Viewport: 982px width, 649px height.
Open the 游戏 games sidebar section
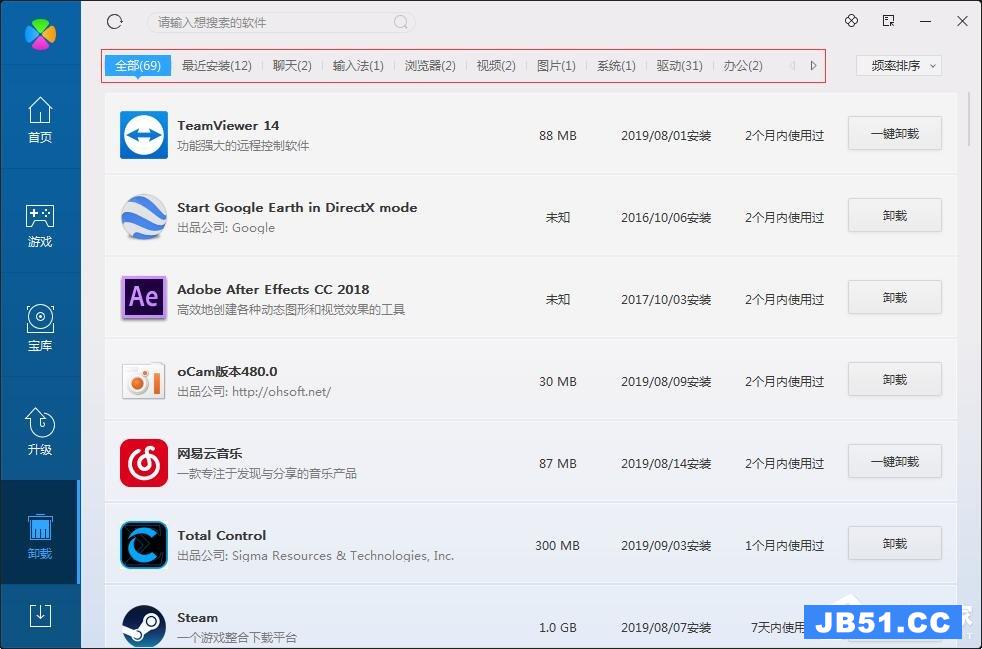40,225
